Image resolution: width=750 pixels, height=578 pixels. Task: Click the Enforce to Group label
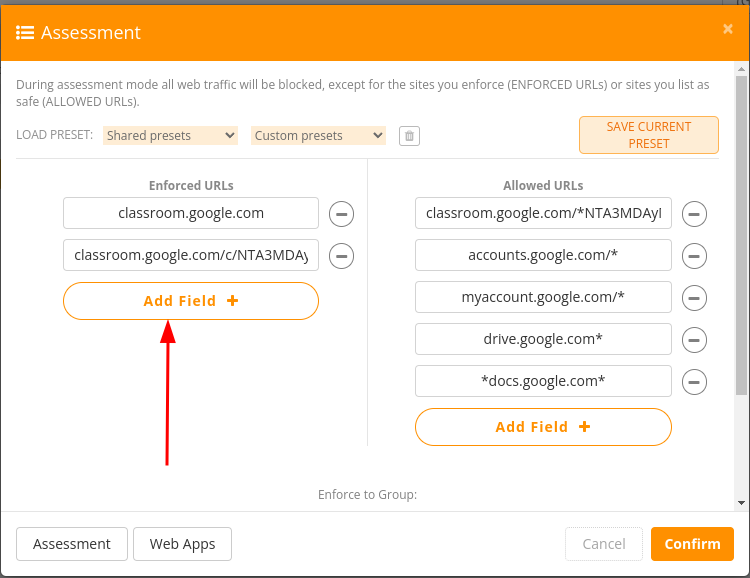click(x=367, y=495)
